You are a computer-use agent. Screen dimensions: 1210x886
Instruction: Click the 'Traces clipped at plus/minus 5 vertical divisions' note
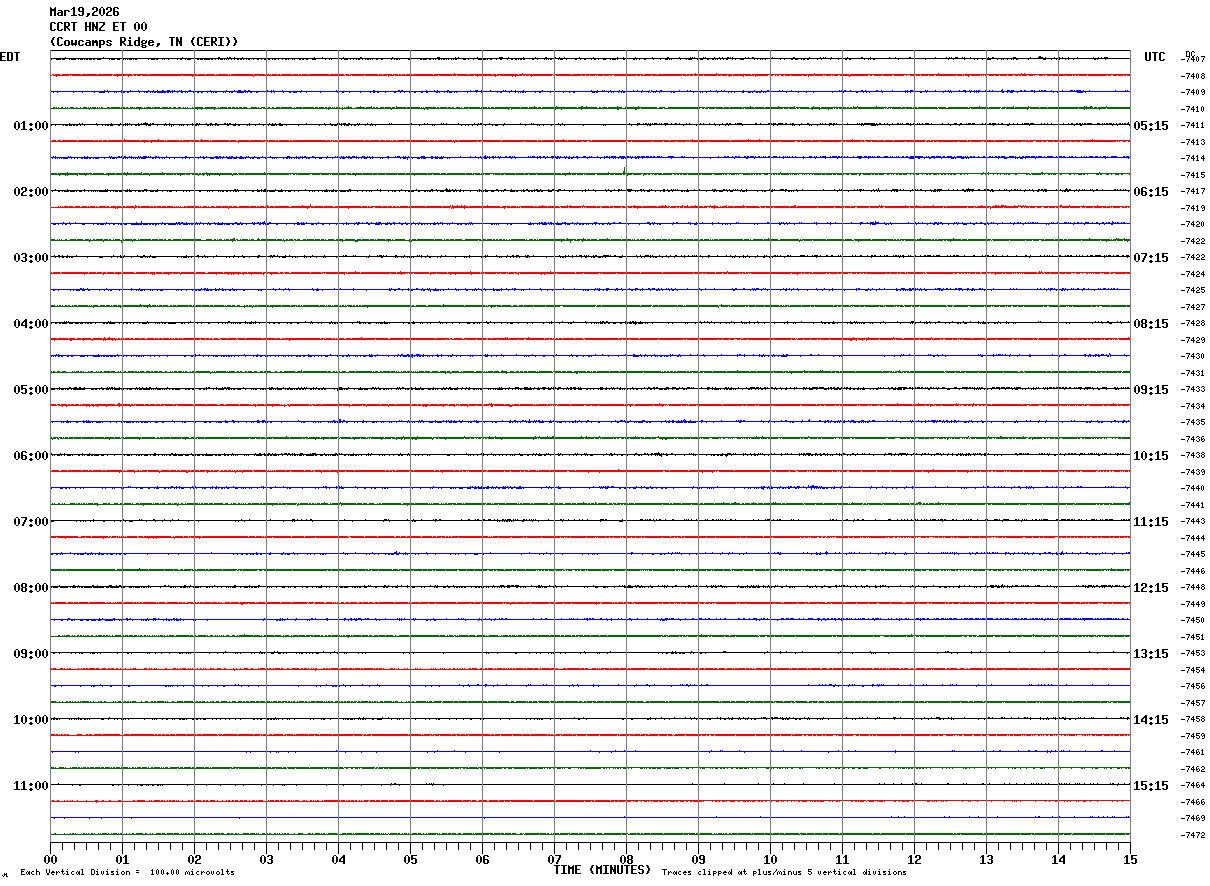click(784, 873)
